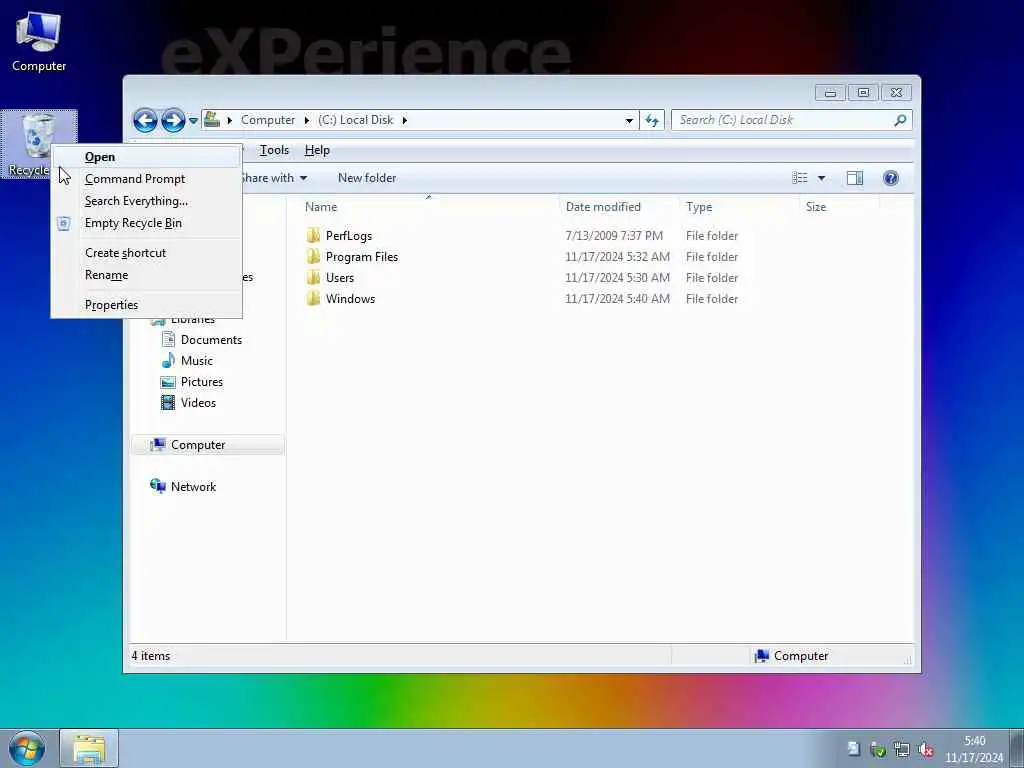Viewport: 1024px width, 768px height.
Task: Choose Command Prompt from the context menu
Action: [x=146, y=179]
